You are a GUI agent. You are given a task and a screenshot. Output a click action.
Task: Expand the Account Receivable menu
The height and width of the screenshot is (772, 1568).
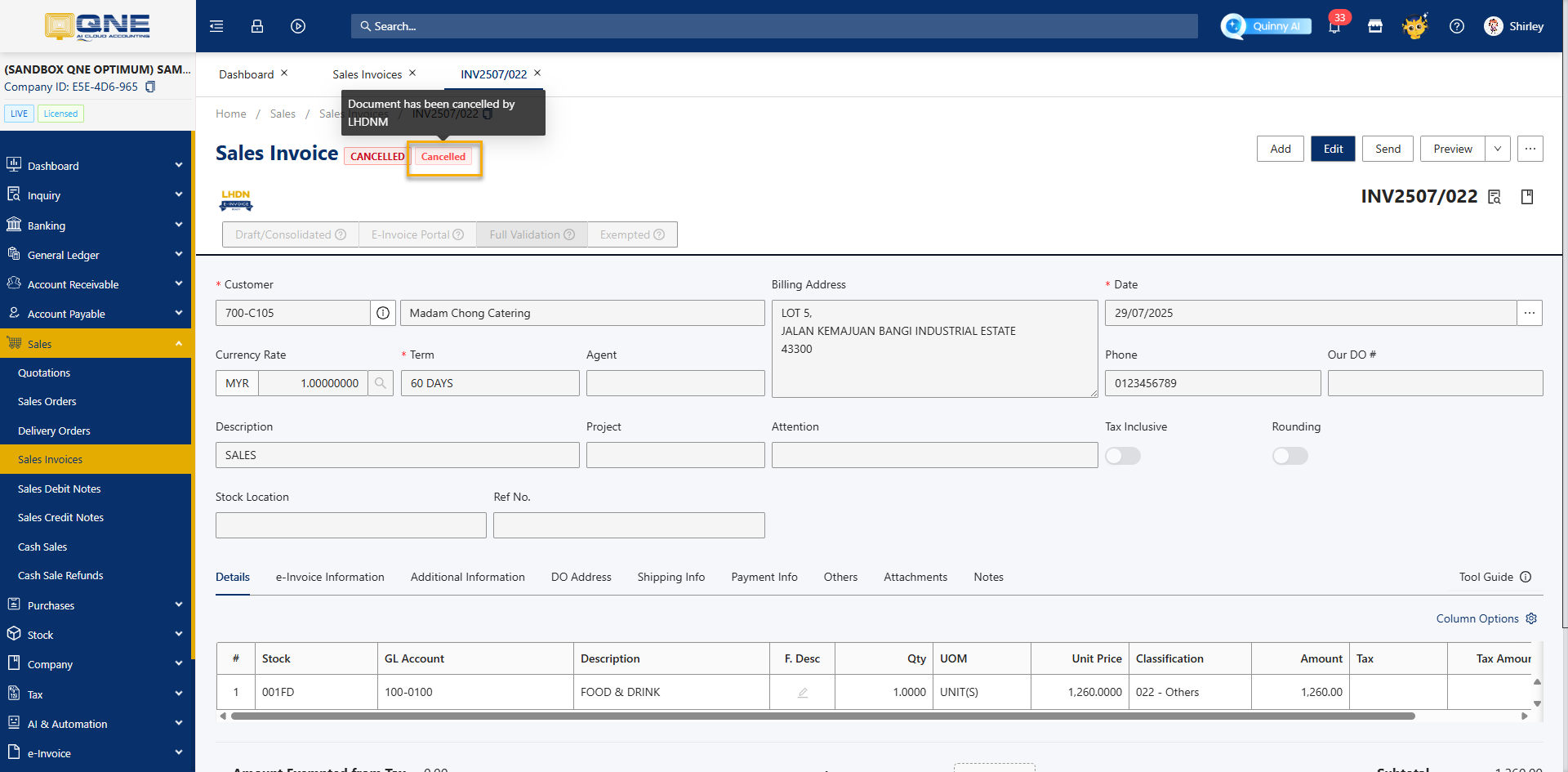(96, 284)
